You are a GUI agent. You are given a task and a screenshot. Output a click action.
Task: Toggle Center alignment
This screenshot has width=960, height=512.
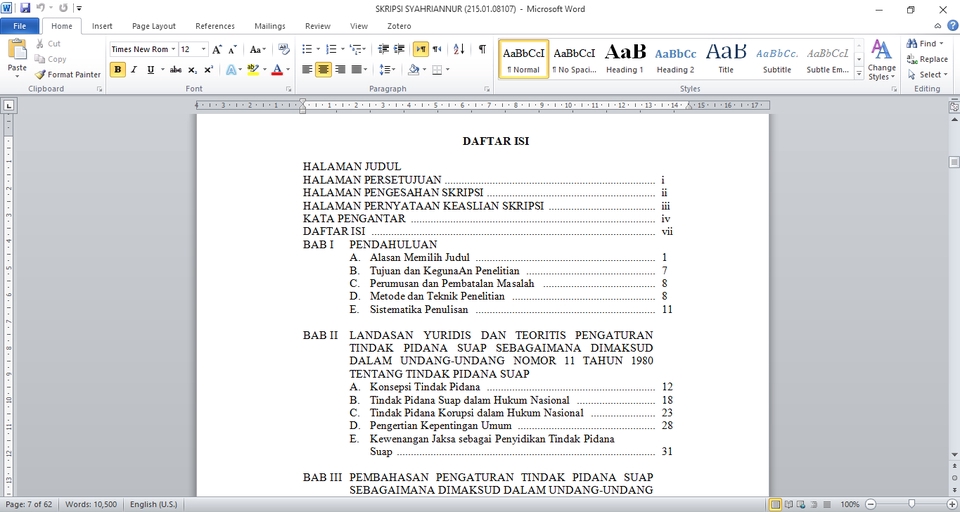[323, 70]
